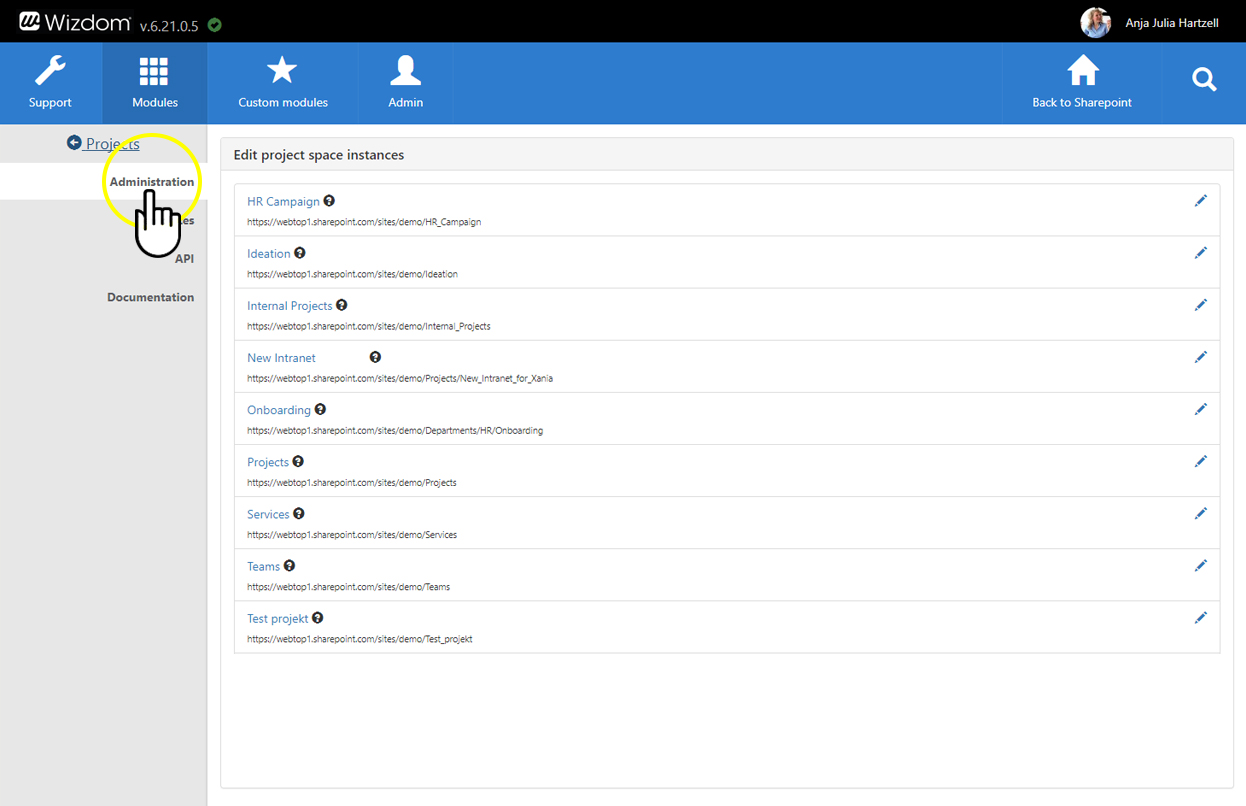Edit the Test projekt instance pencil

click(x=1200, y=618)
